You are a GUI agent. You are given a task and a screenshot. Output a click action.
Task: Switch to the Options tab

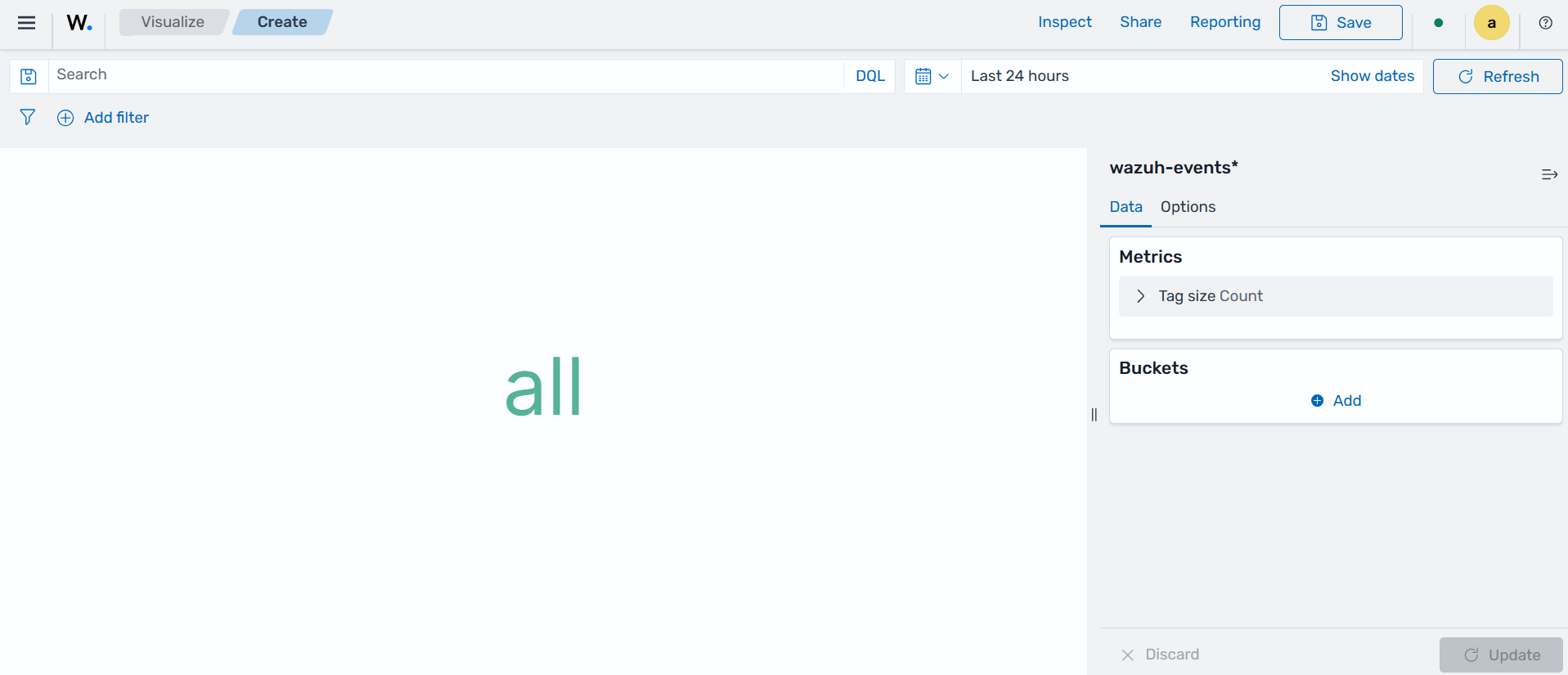click(x=1188, y=207)
